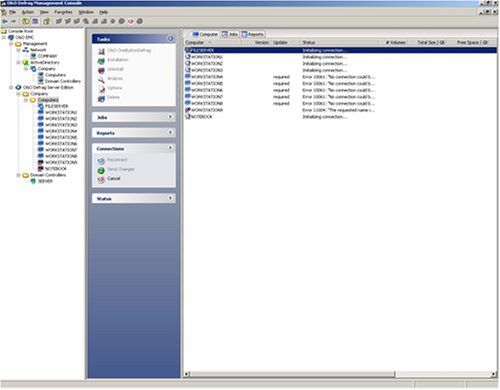The image size is (500, 390).
Task: Open the Favorites menu
Action: pos(63,12)
